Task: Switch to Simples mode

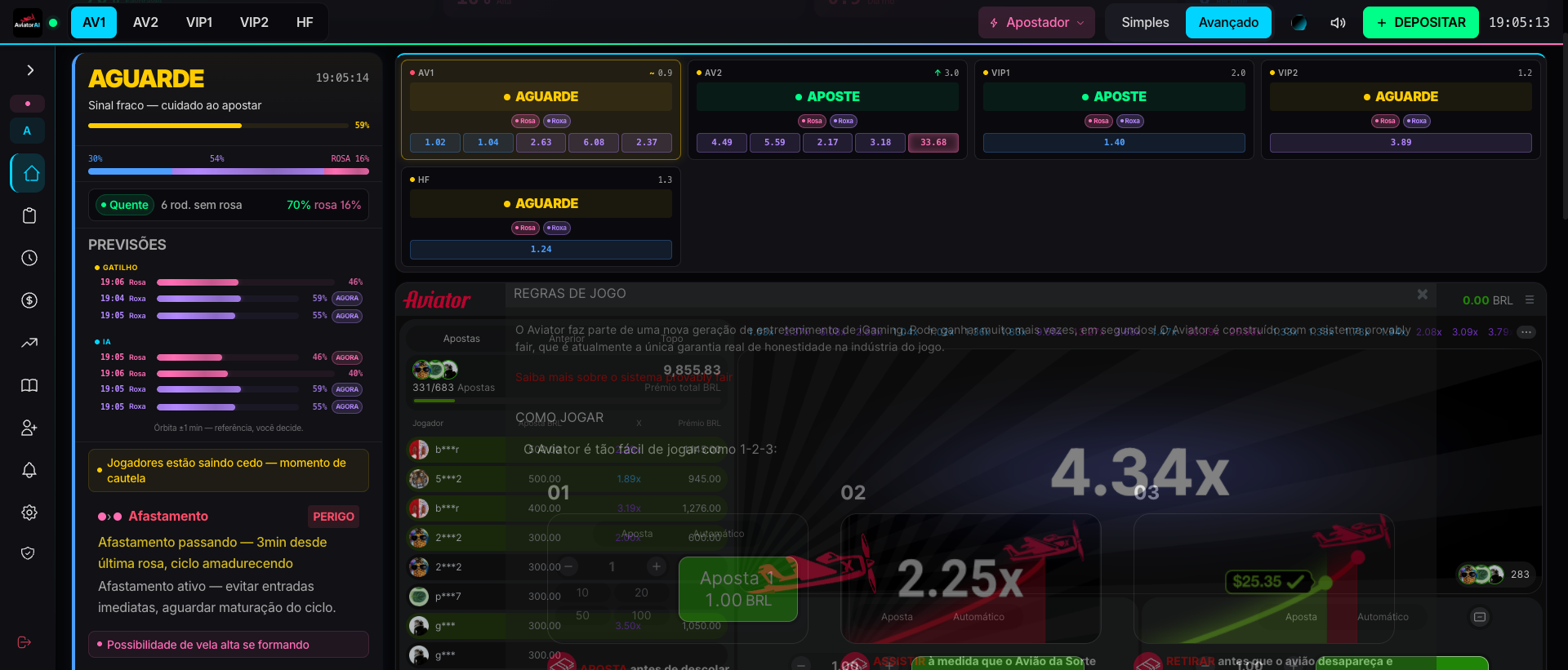Action: (x=1145, y=23)
